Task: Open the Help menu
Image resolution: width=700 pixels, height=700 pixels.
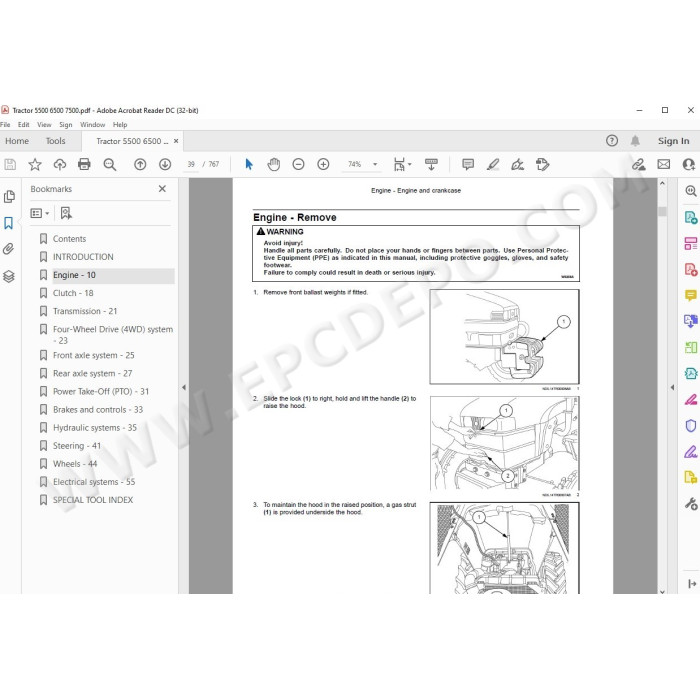Action: coord(120,125)
